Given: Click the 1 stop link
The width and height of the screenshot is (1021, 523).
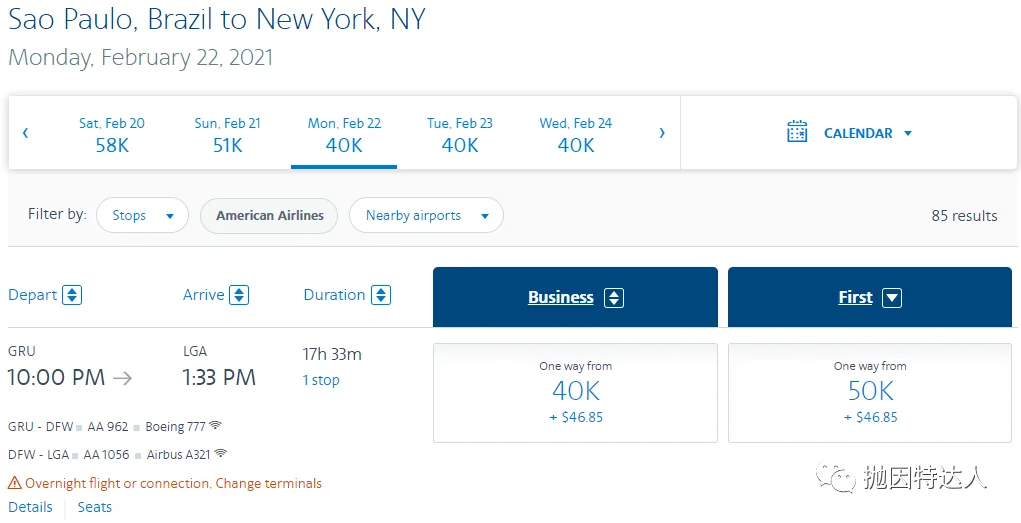Looking at the screenshot, I should coord(321,380).
